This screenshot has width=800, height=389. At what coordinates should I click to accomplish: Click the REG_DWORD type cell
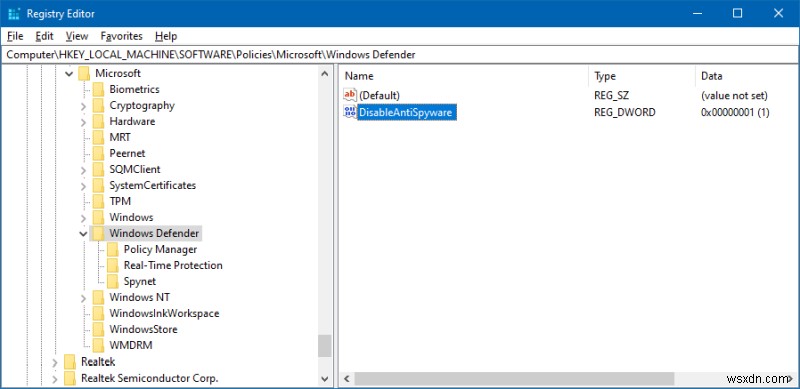[x=624, y=112]
